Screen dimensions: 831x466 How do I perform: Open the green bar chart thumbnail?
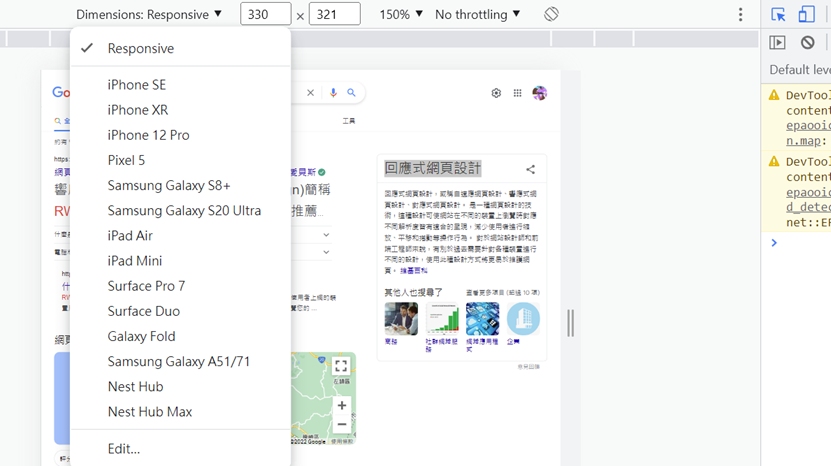pyautogui.click(x=442, y=319)
